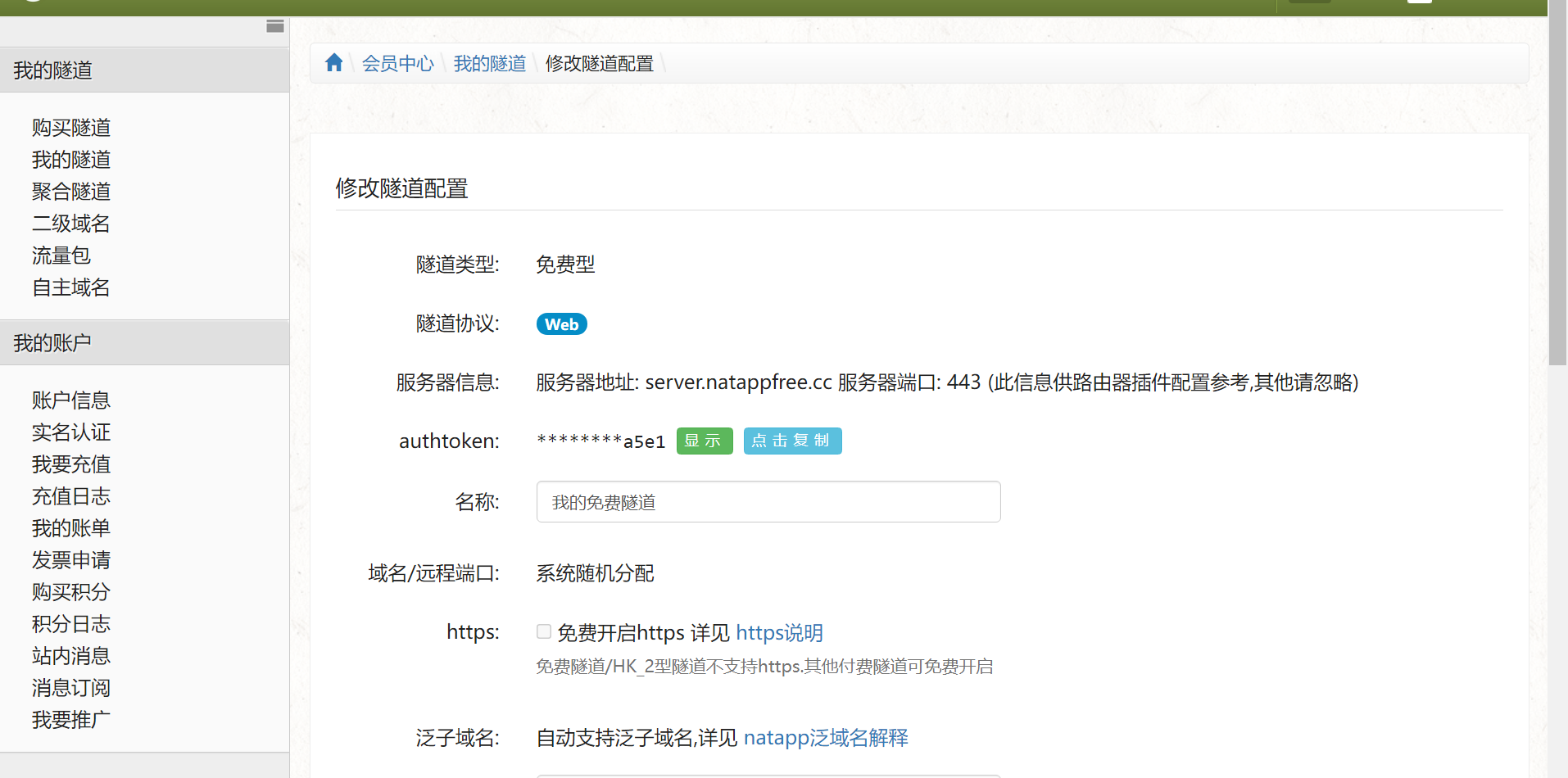Click the 免费型 tunnel type text

coord(566,265)
